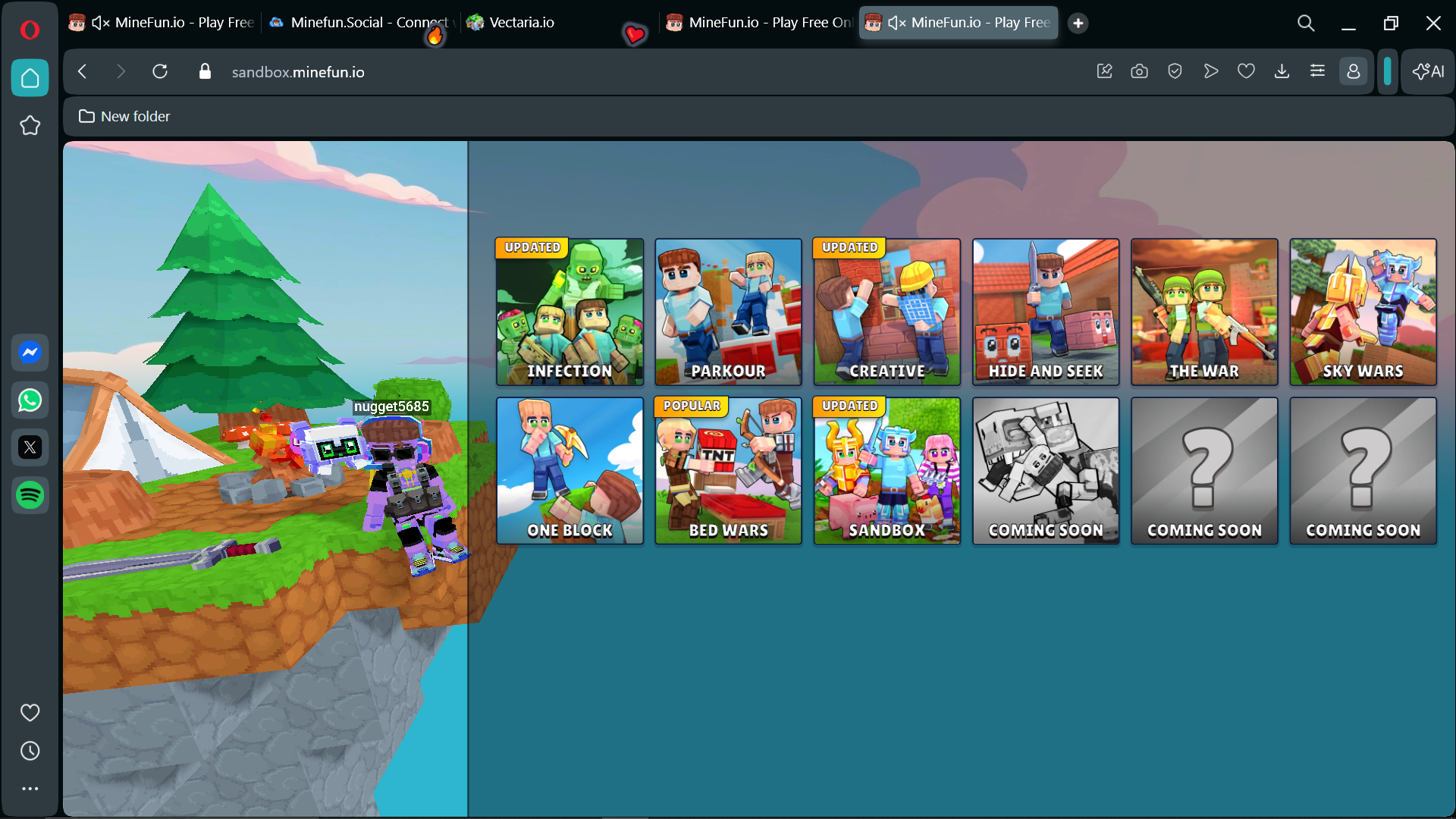Reload the current page
The image size is (1456, 819).
click(x=159, y=71)
